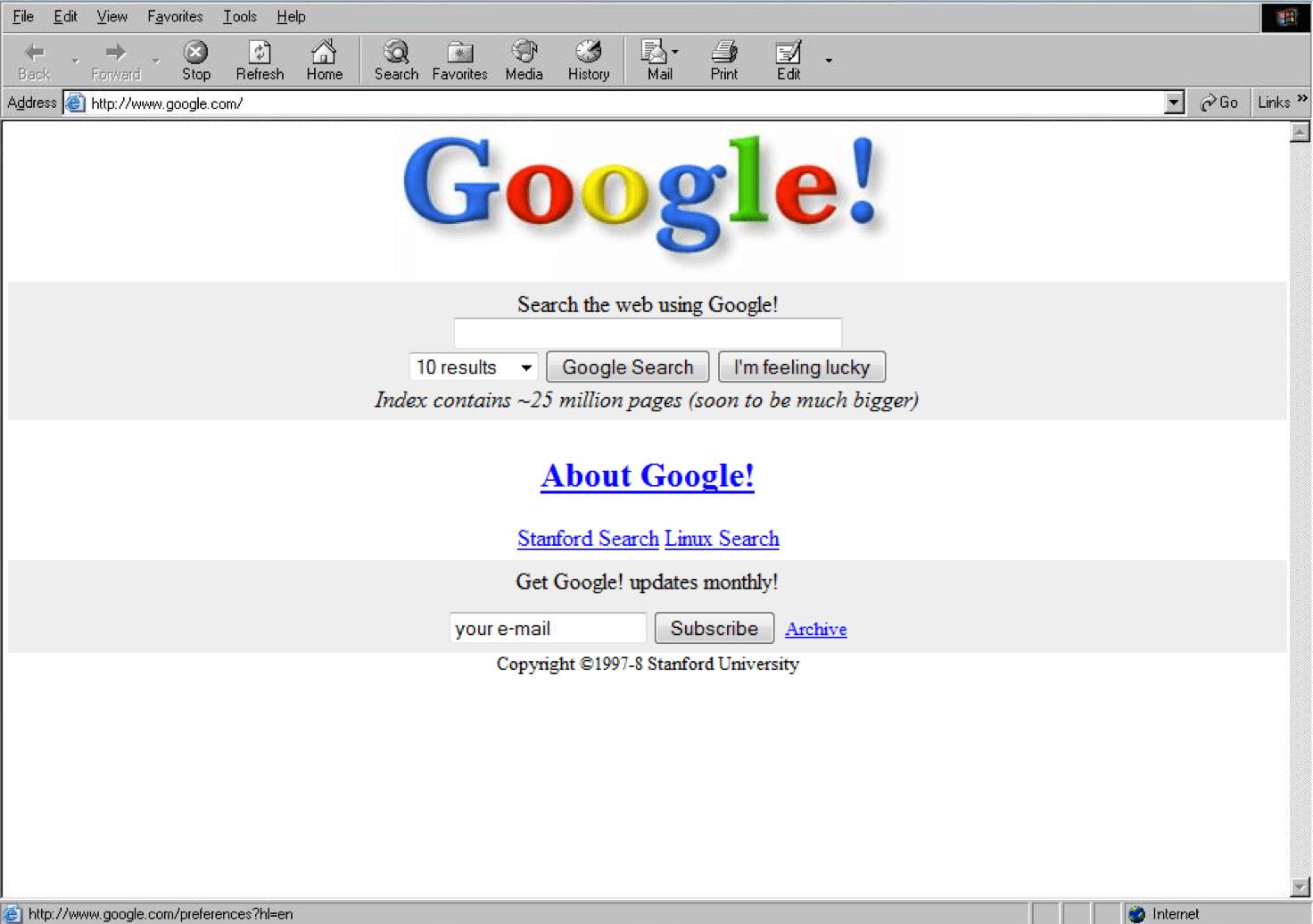Image resolution: width=1313 pixels, height=924 pixels.
Task: Click the Google search text box
Action: (x=648, y=334)
